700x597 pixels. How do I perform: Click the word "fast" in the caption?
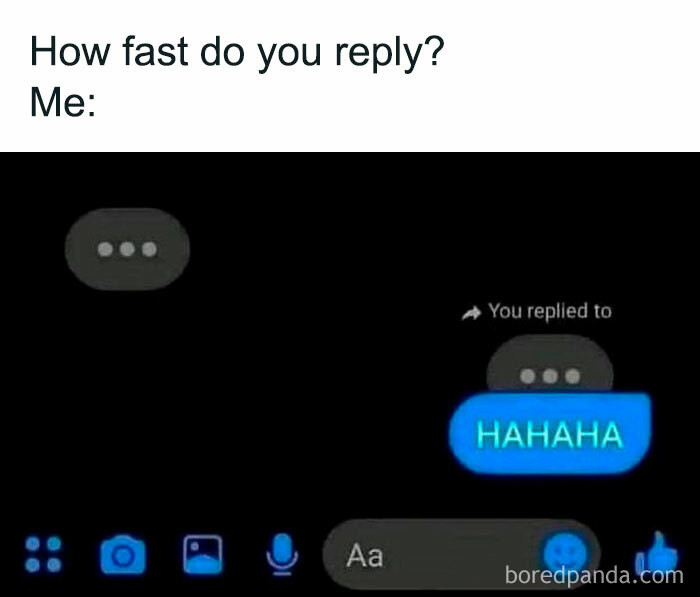155,51
